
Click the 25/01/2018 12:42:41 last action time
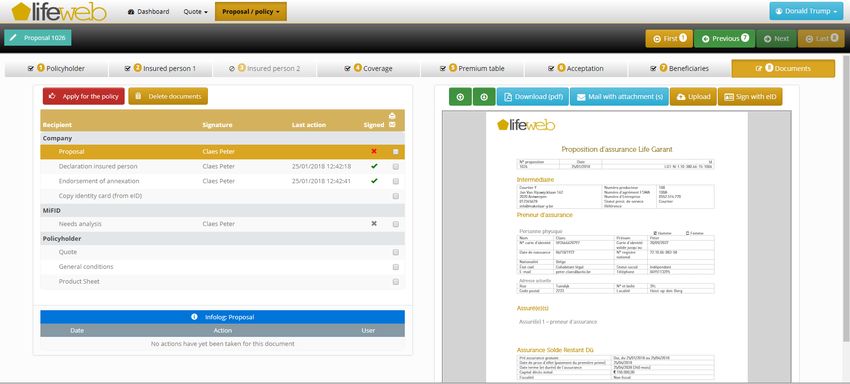(321, 181)
